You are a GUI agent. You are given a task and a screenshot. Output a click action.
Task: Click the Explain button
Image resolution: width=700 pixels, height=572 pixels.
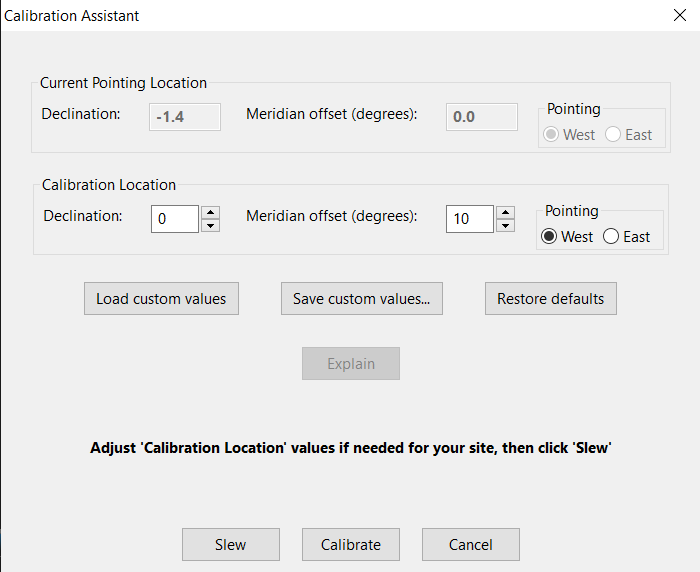coord(351,363)
